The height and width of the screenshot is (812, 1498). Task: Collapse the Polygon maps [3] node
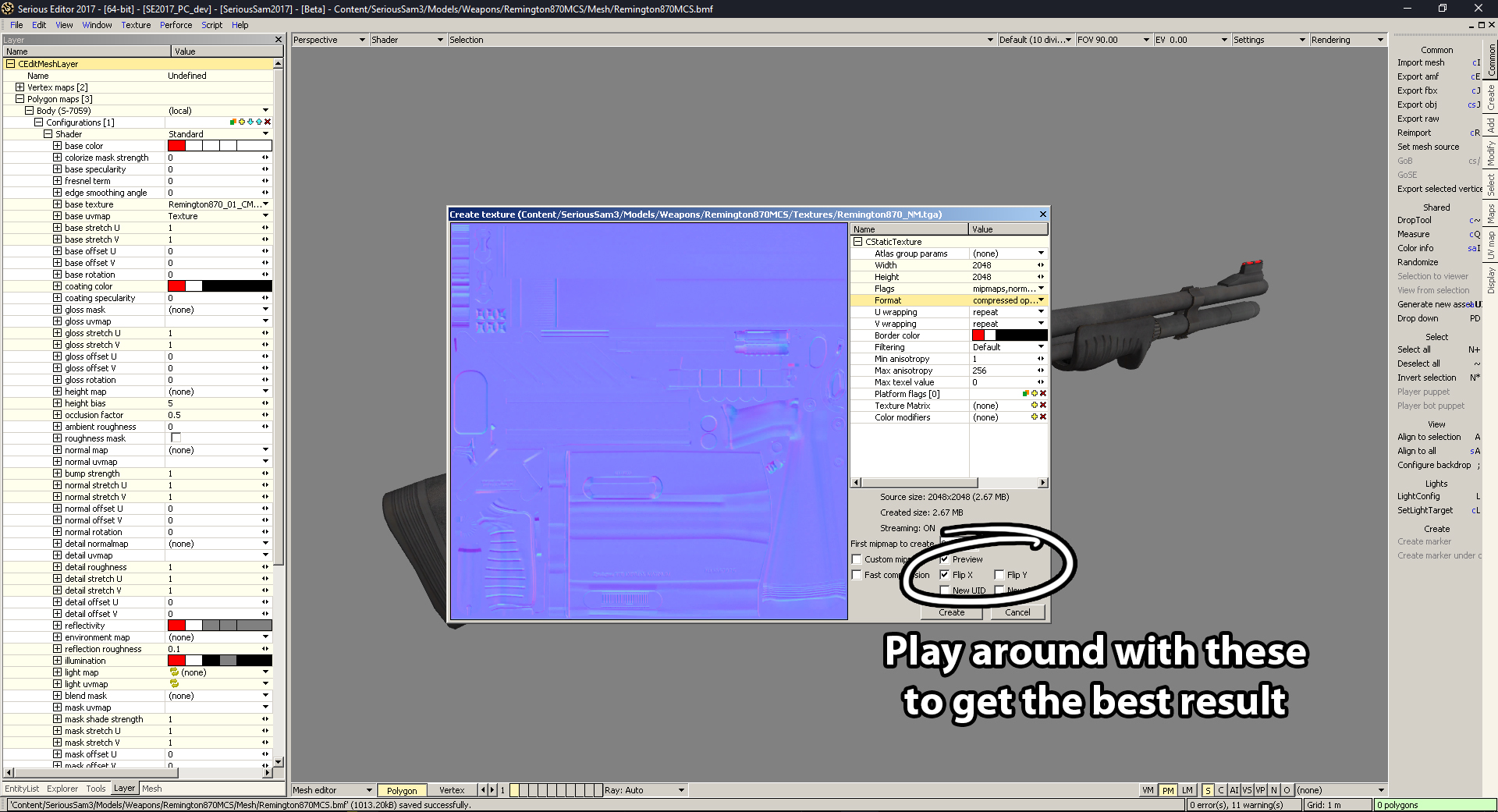point(20,99)
